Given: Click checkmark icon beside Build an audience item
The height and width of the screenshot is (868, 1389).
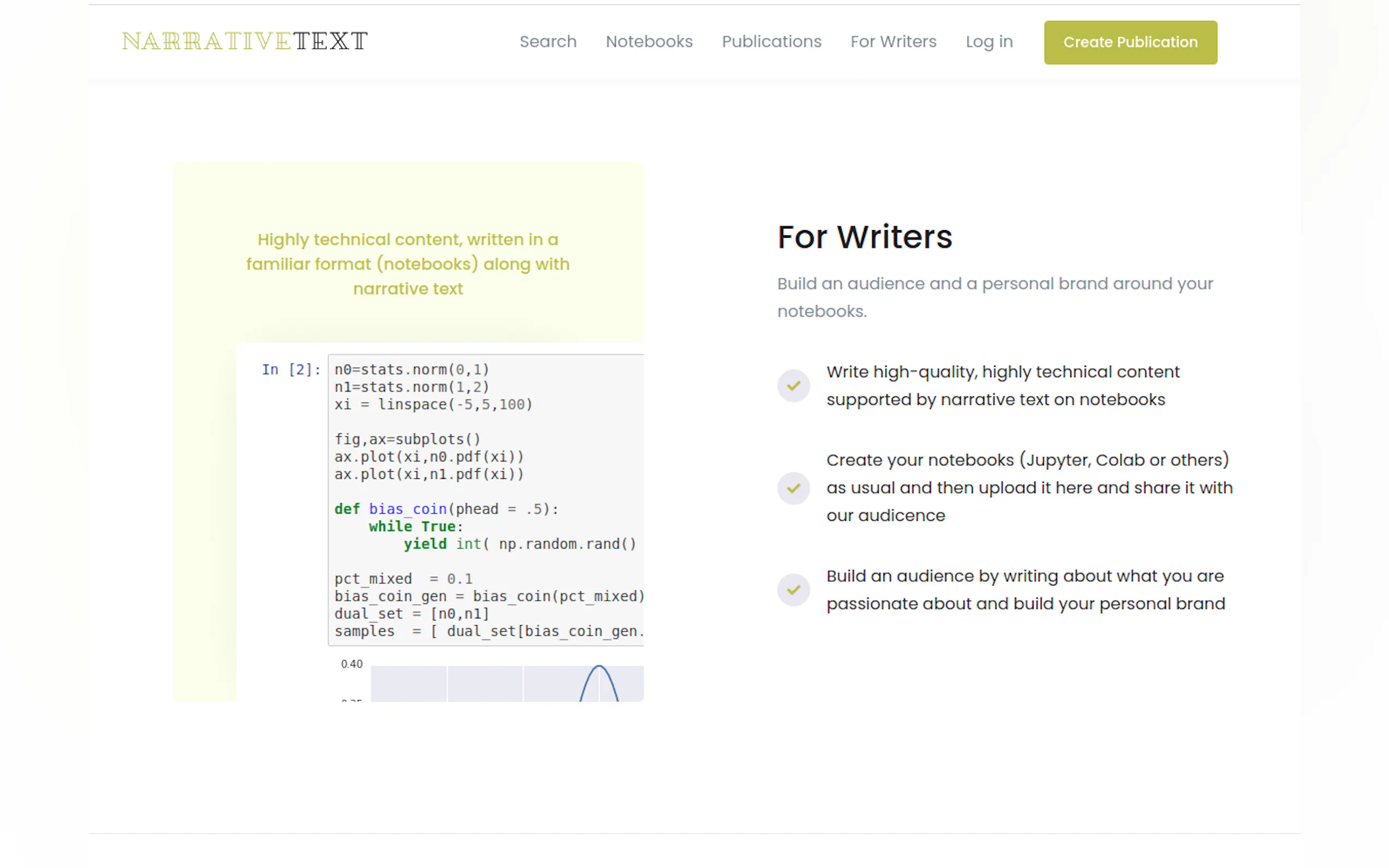Looking at the screenshot, I should pyautogui.click(x=793, y=590).
